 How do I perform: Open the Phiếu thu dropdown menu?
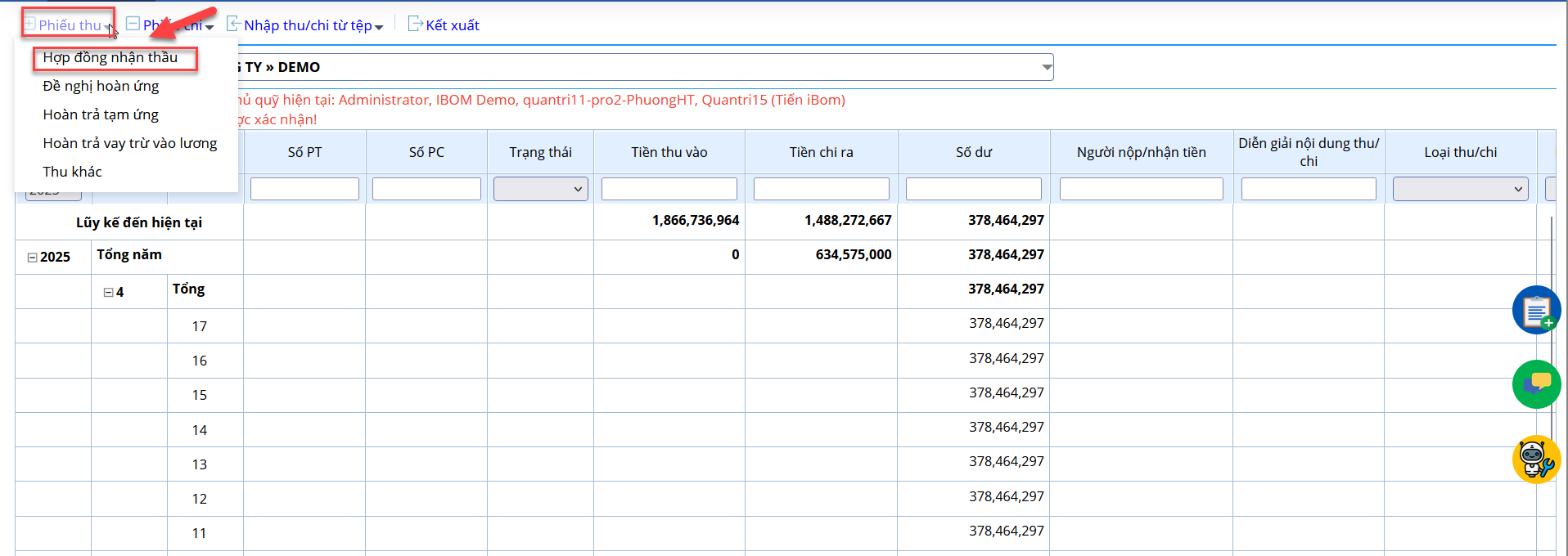69,25
